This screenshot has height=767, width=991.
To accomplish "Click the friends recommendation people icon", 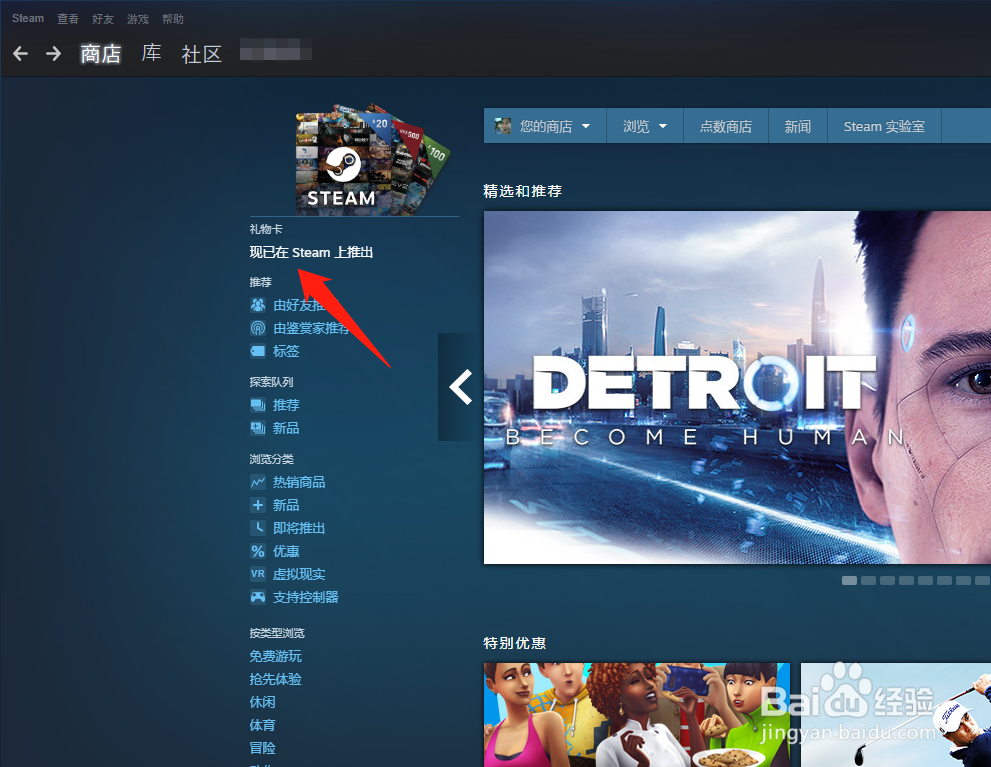I will point(258,305).
